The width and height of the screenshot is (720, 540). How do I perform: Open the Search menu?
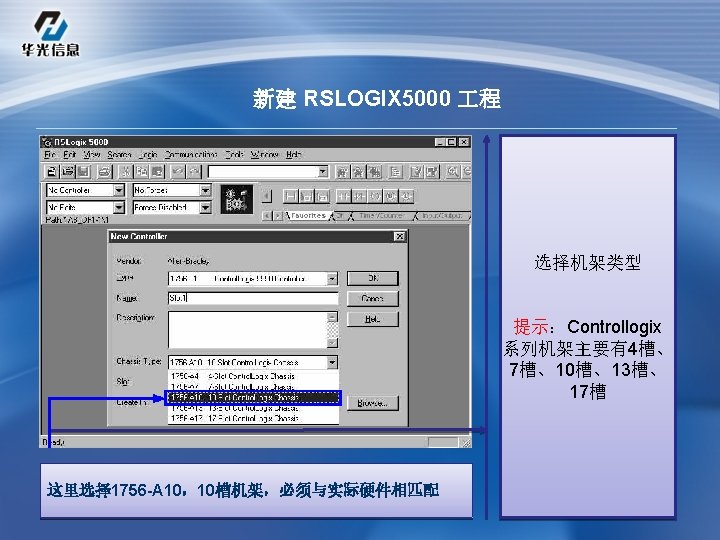(x=119, y=154)
